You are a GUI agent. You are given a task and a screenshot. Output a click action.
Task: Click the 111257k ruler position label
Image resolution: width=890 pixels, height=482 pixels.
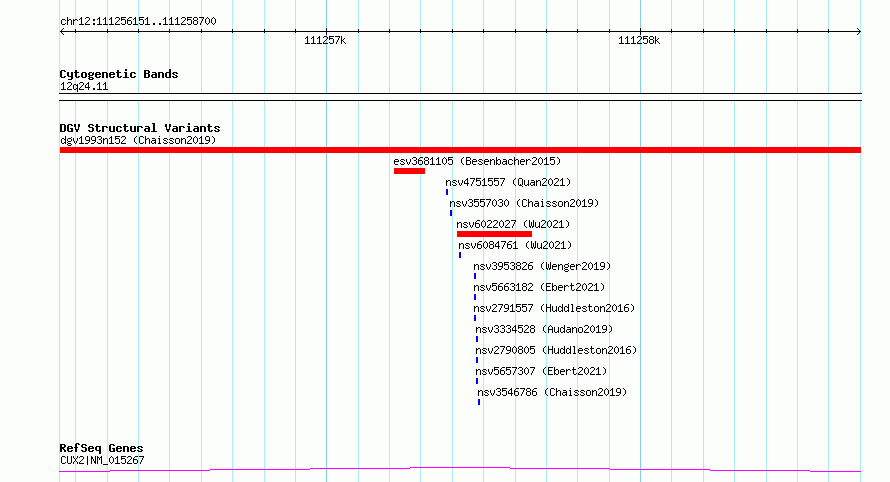click(325, 40)
